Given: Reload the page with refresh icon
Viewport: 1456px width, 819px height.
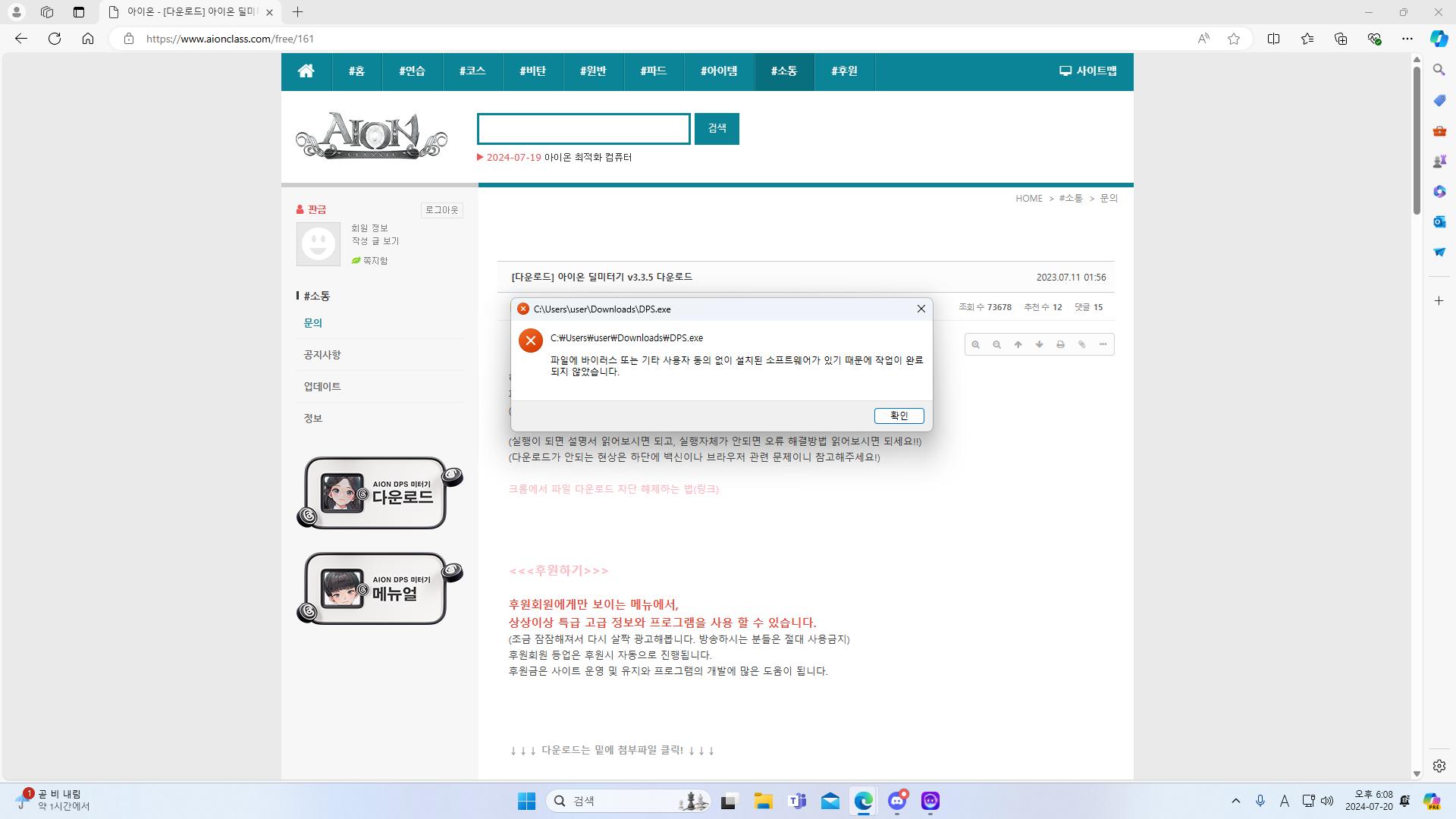Looking at the screenshot, I should pos(55,39).
